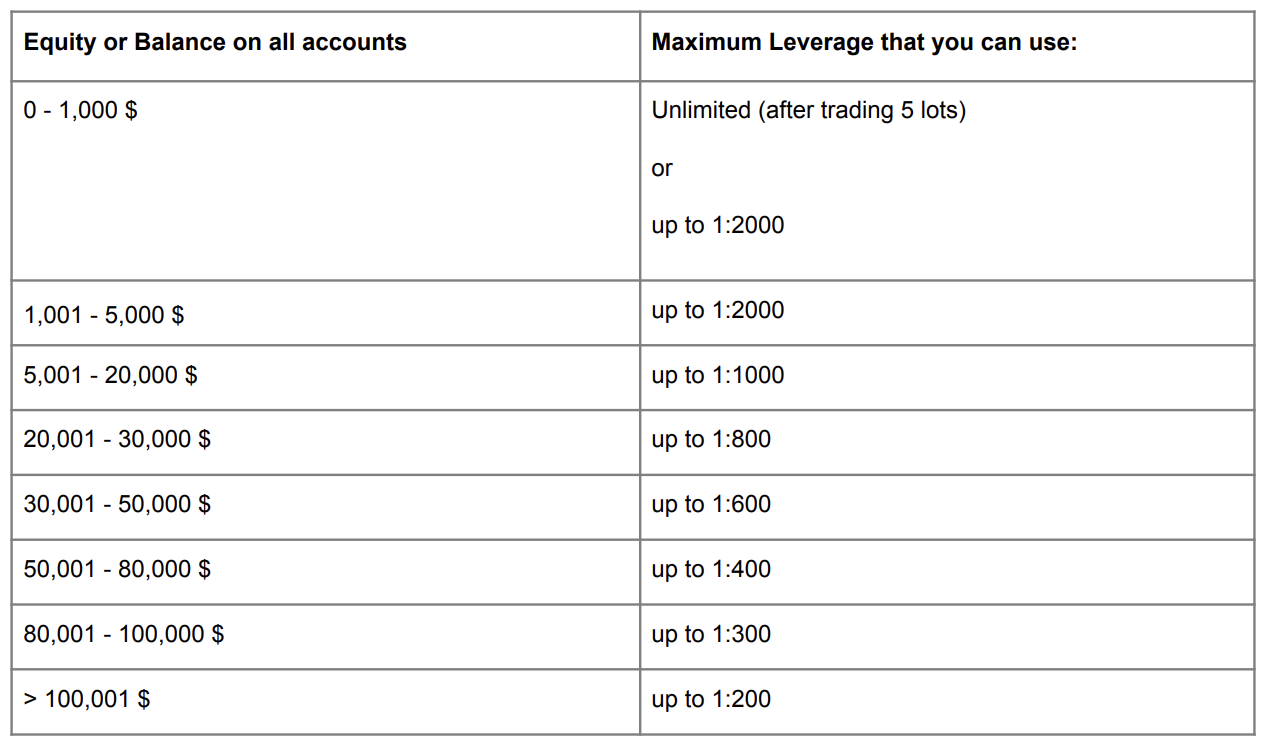Select the '30,001 - 50,000 $' balance cell

click(x=117, y=504)
